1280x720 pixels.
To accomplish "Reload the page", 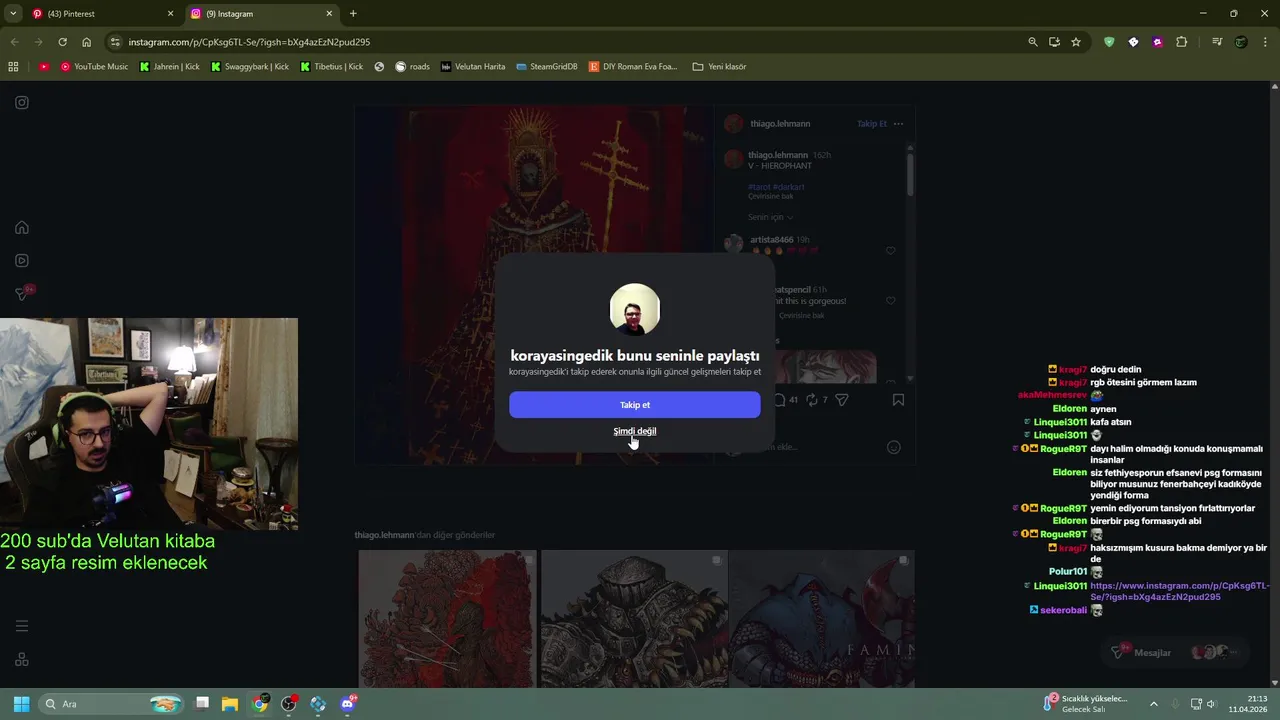I will tap(62, 42).
